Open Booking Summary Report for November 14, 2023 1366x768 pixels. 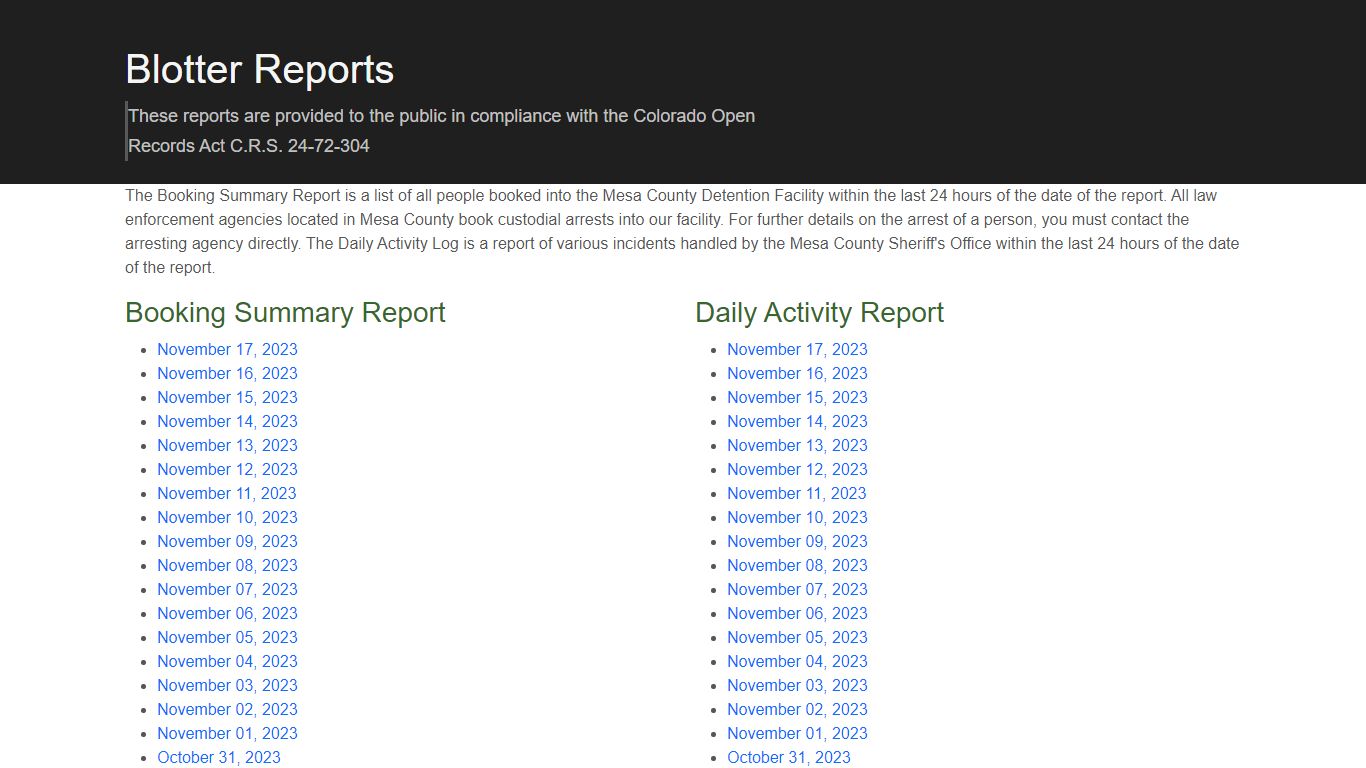click(227, 421)
